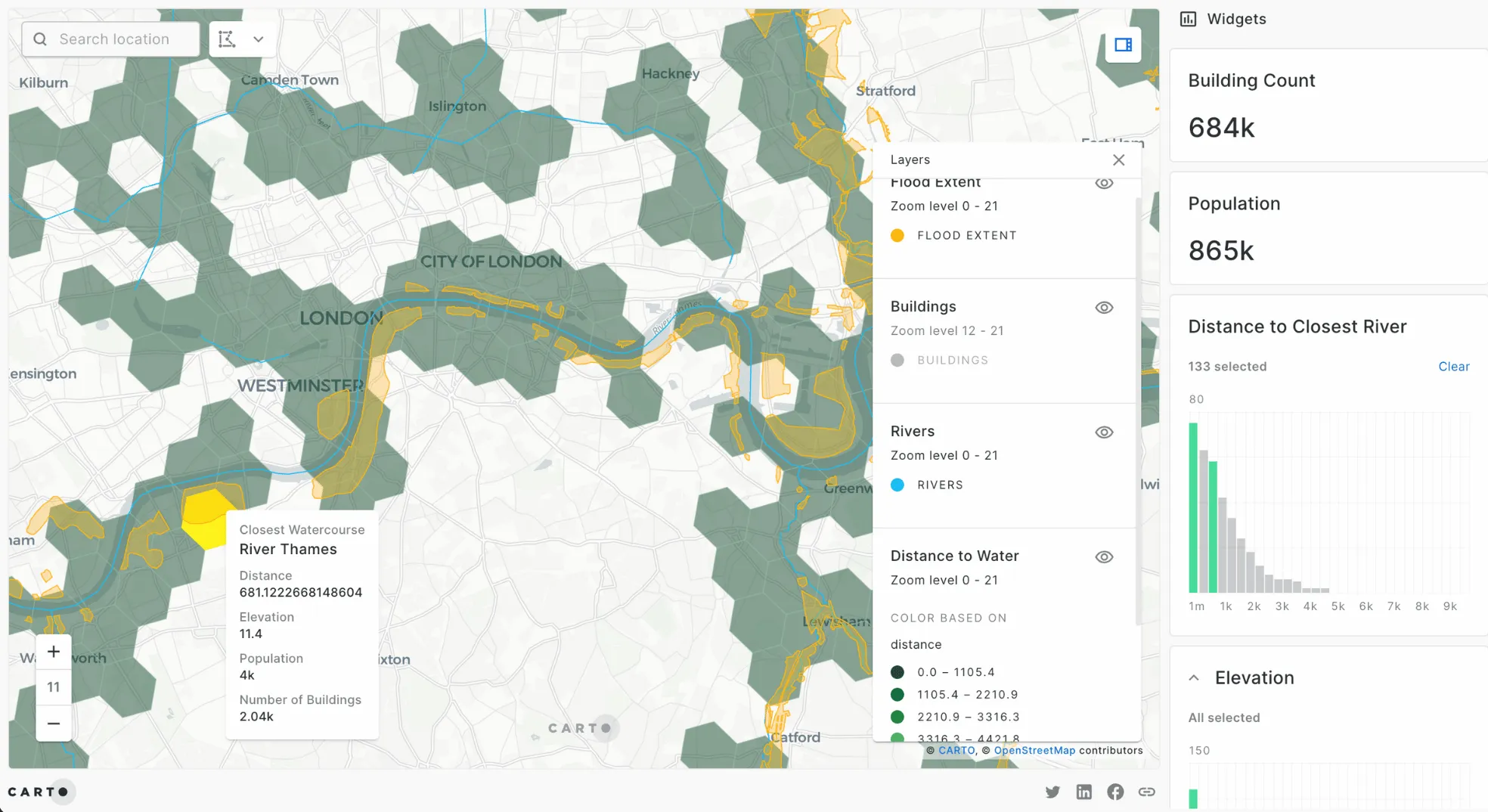1488x812 pixels.
Task: Toggle Rivers layer visibility
Action: click(x=1104, y=432)
